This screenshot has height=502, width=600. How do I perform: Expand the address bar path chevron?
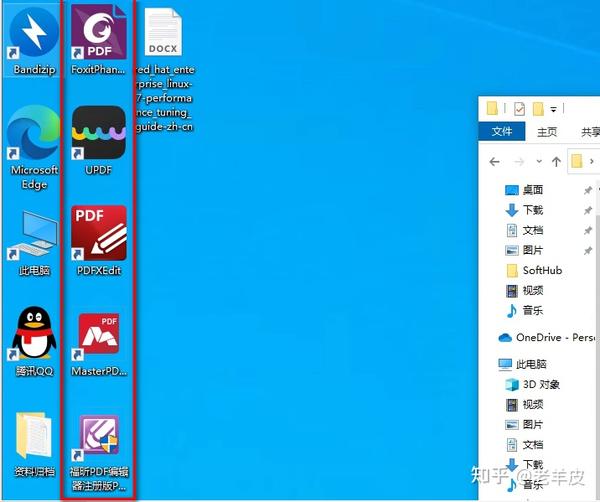click(x=592, y=161)
